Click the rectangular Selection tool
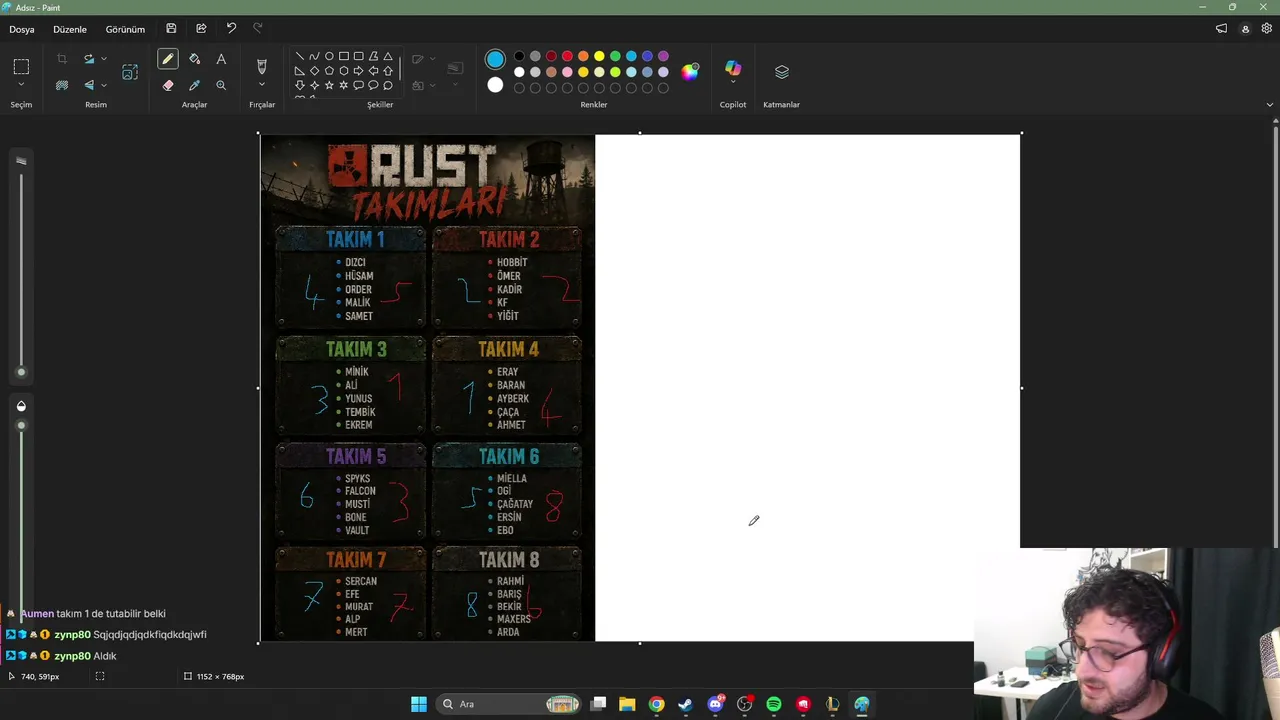This screenshot has height=720, width=1280. (x=21, y=67)
